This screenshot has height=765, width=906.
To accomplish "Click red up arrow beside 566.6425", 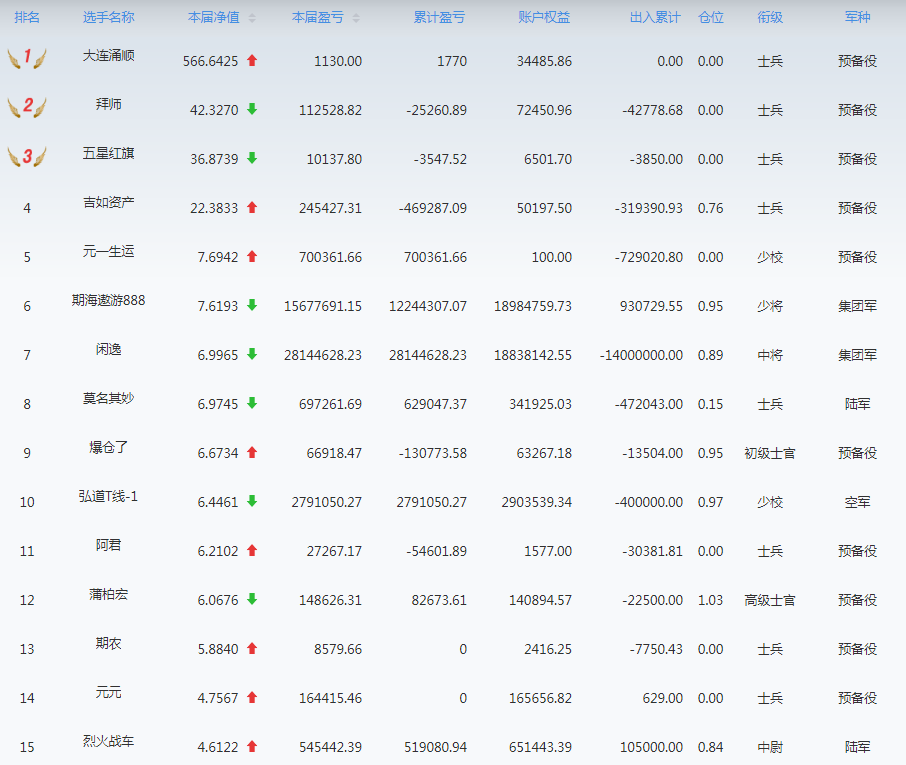I will pyautogui.click(x=252, y=60).
